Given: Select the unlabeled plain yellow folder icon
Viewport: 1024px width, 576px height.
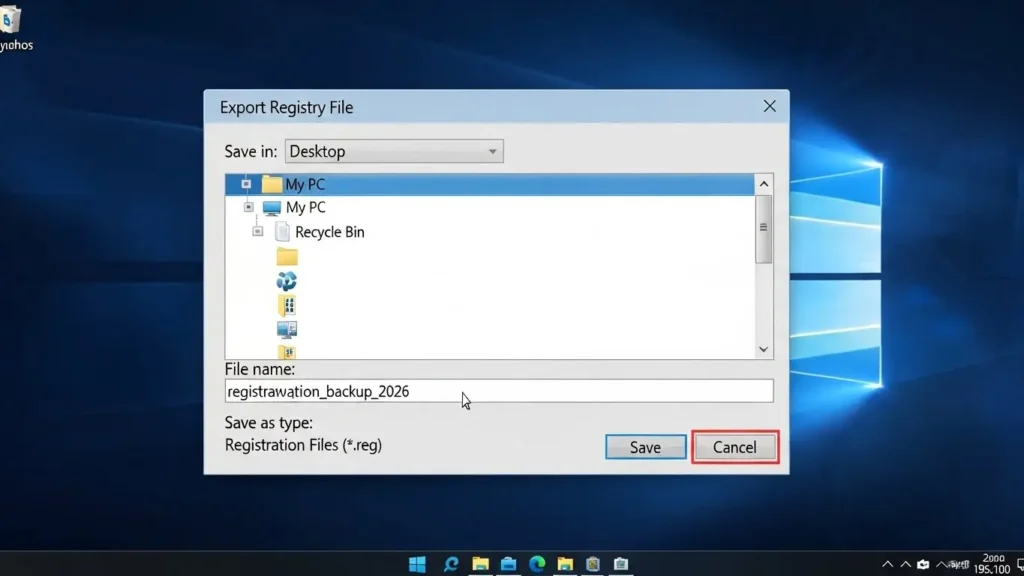Looking at the screenshot, I should point(287,256).
